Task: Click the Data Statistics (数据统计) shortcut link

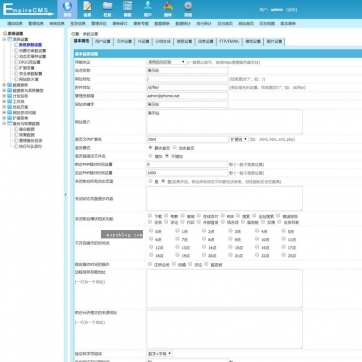Action: (183, 24)
